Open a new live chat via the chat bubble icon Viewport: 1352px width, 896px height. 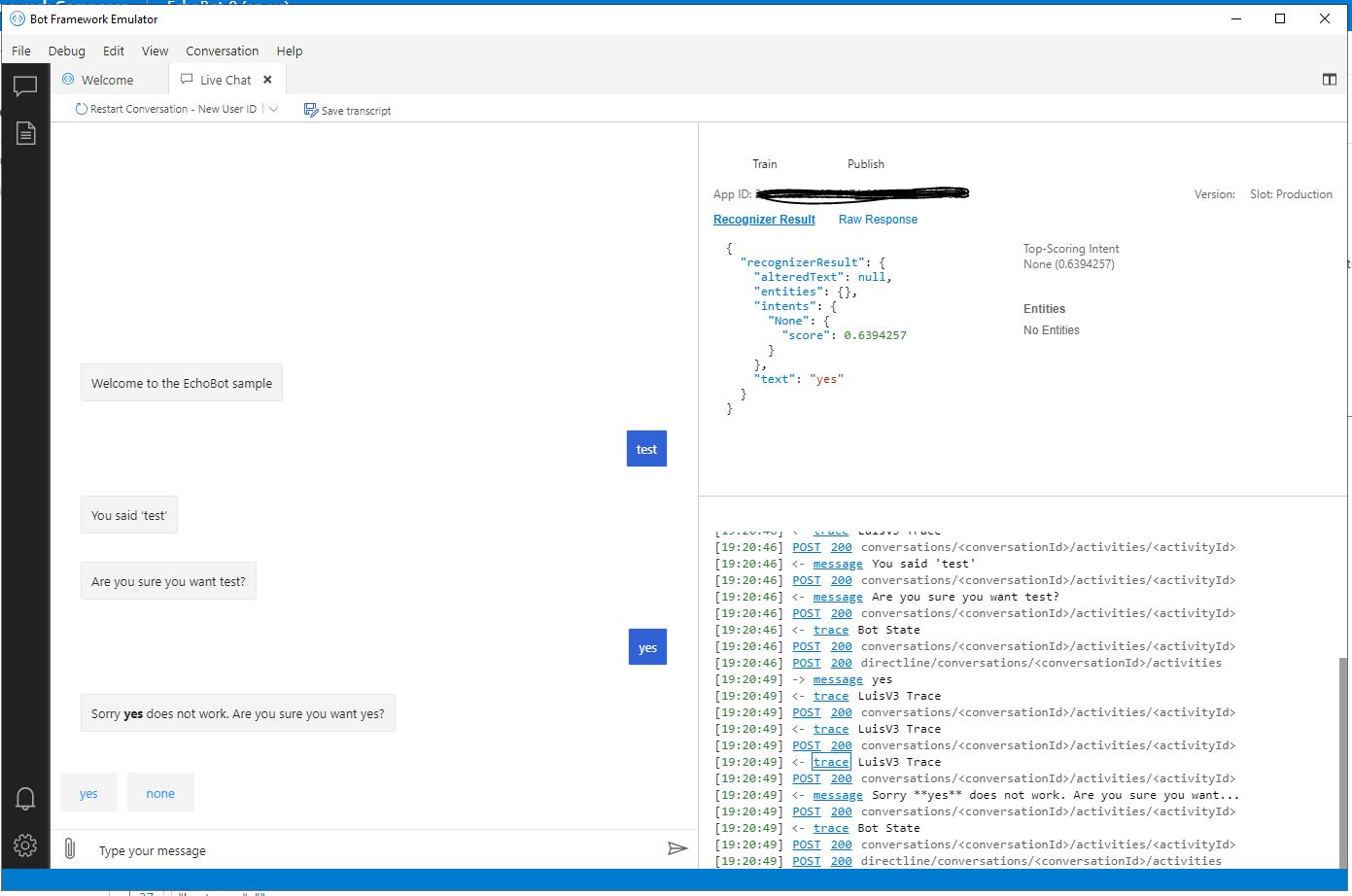click(x=25, y=86)
